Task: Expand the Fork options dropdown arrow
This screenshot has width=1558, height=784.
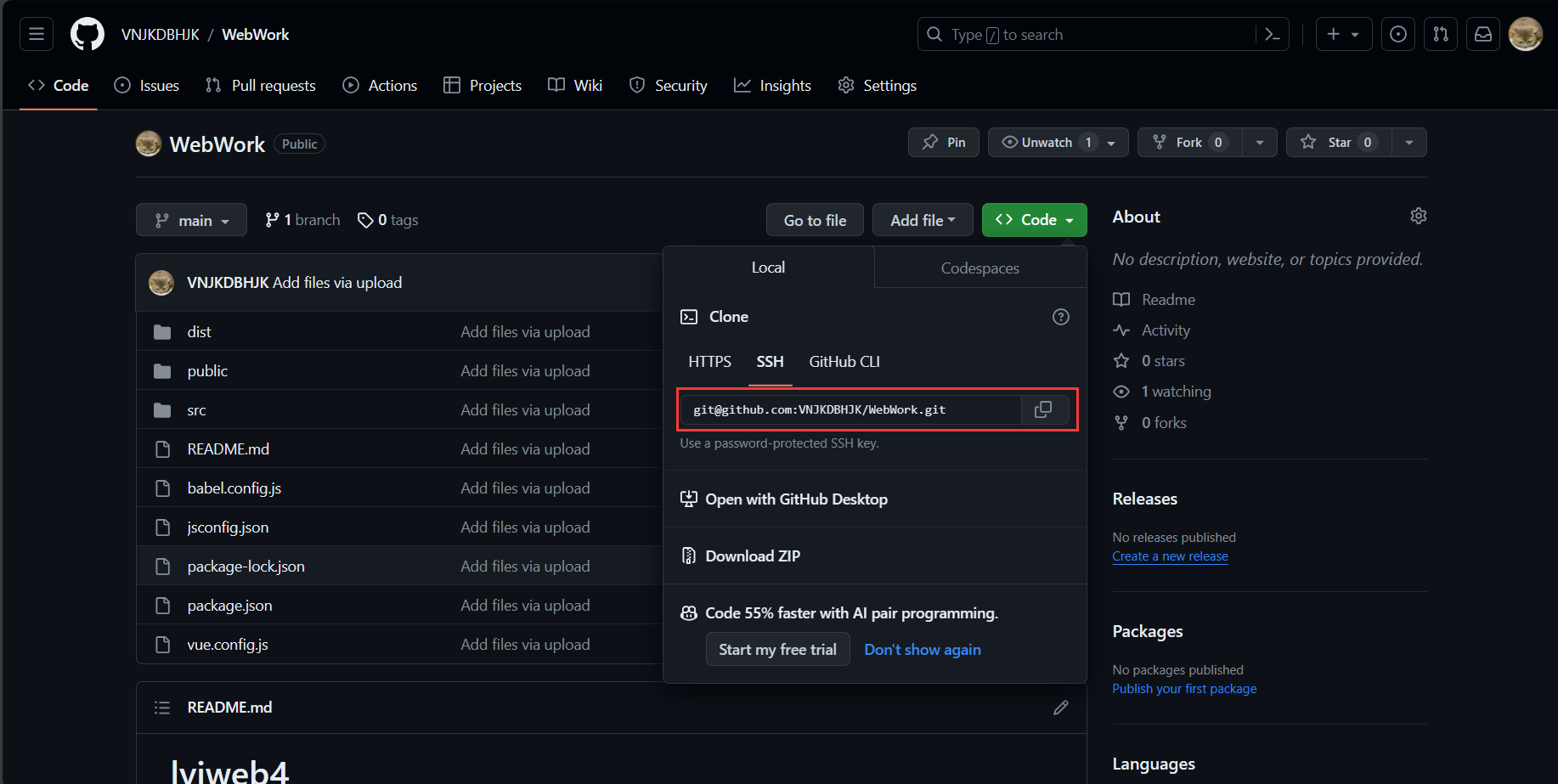Action: click(1260, 143)
